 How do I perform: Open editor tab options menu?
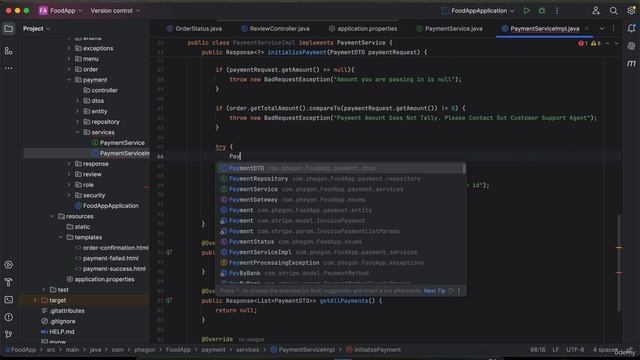coord(613,29)
